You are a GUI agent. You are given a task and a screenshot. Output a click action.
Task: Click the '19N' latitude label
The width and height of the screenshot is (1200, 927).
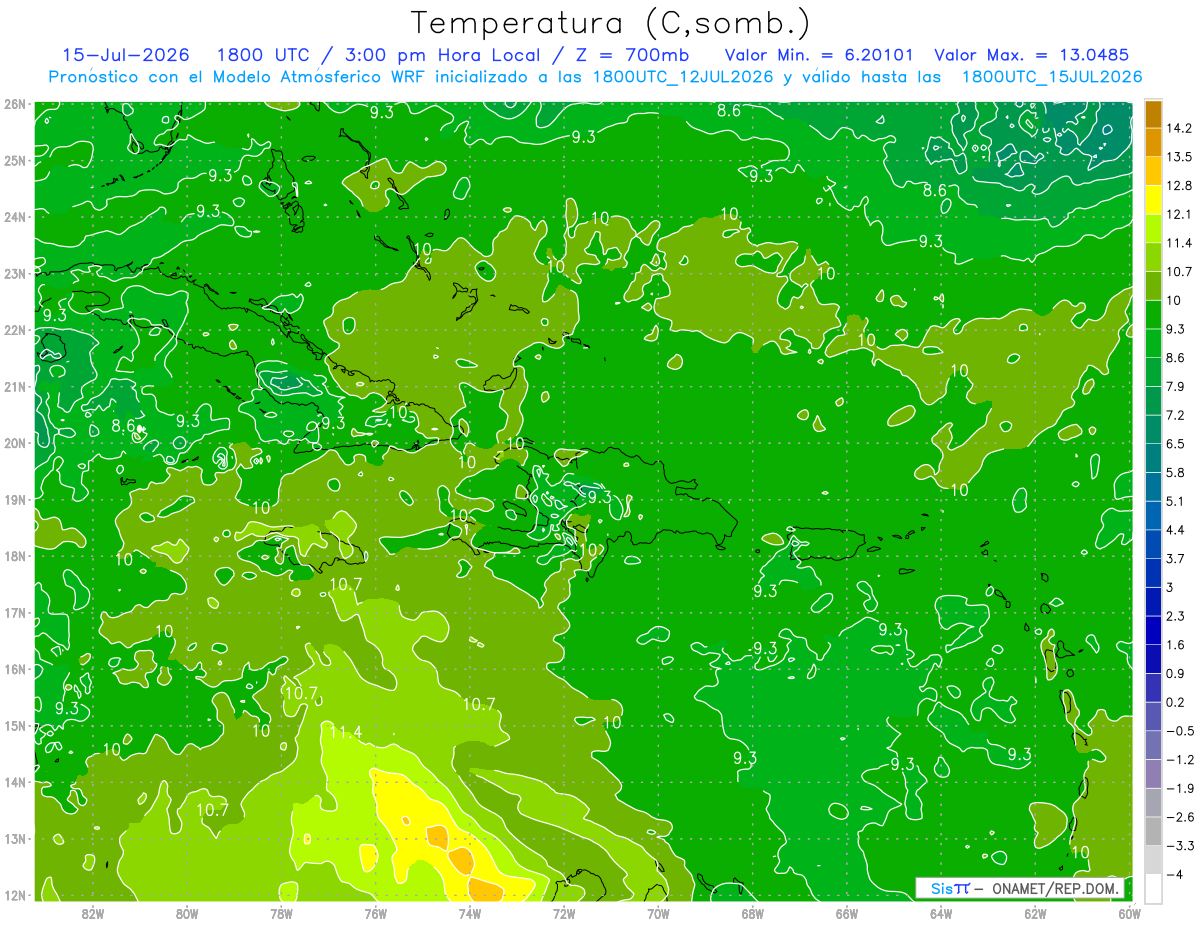[14, 499]
